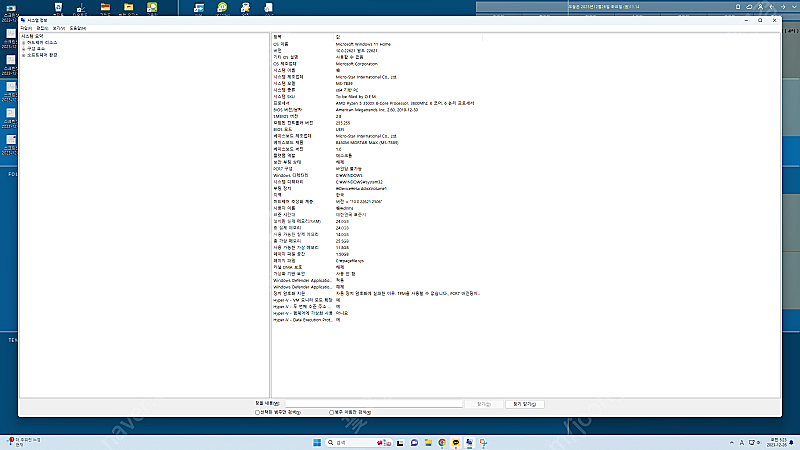800x450 pixels.
Task: Select the OS 이름 row
Action: (x=378, y=44)
